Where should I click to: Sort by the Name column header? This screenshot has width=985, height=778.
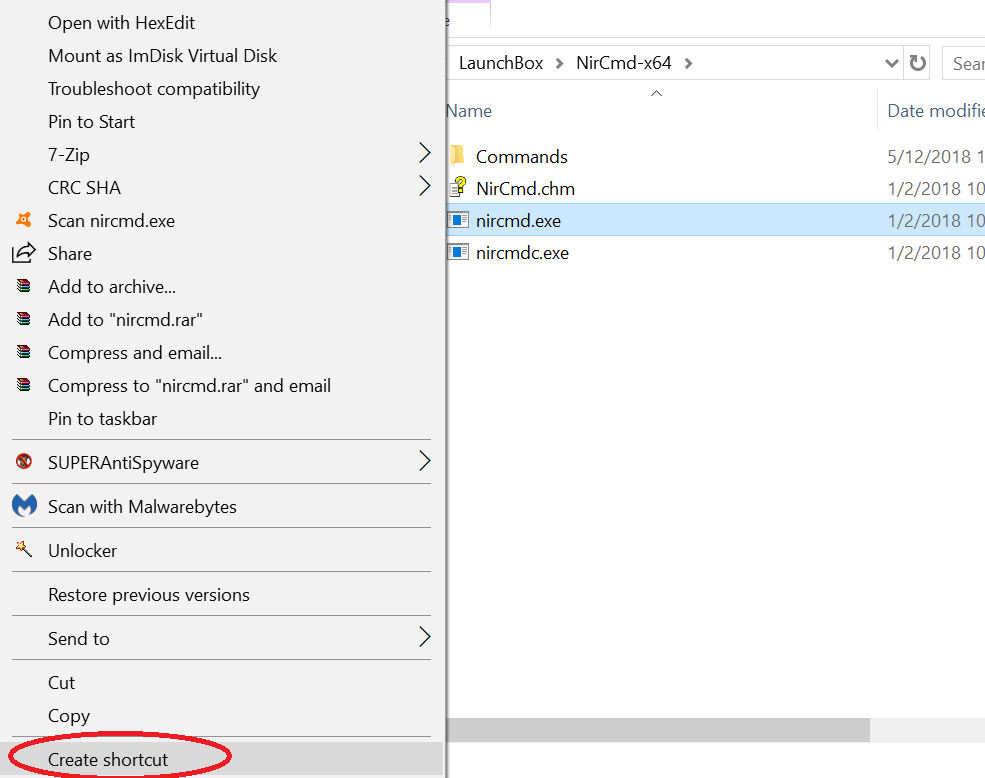click(x=469, y=111)
